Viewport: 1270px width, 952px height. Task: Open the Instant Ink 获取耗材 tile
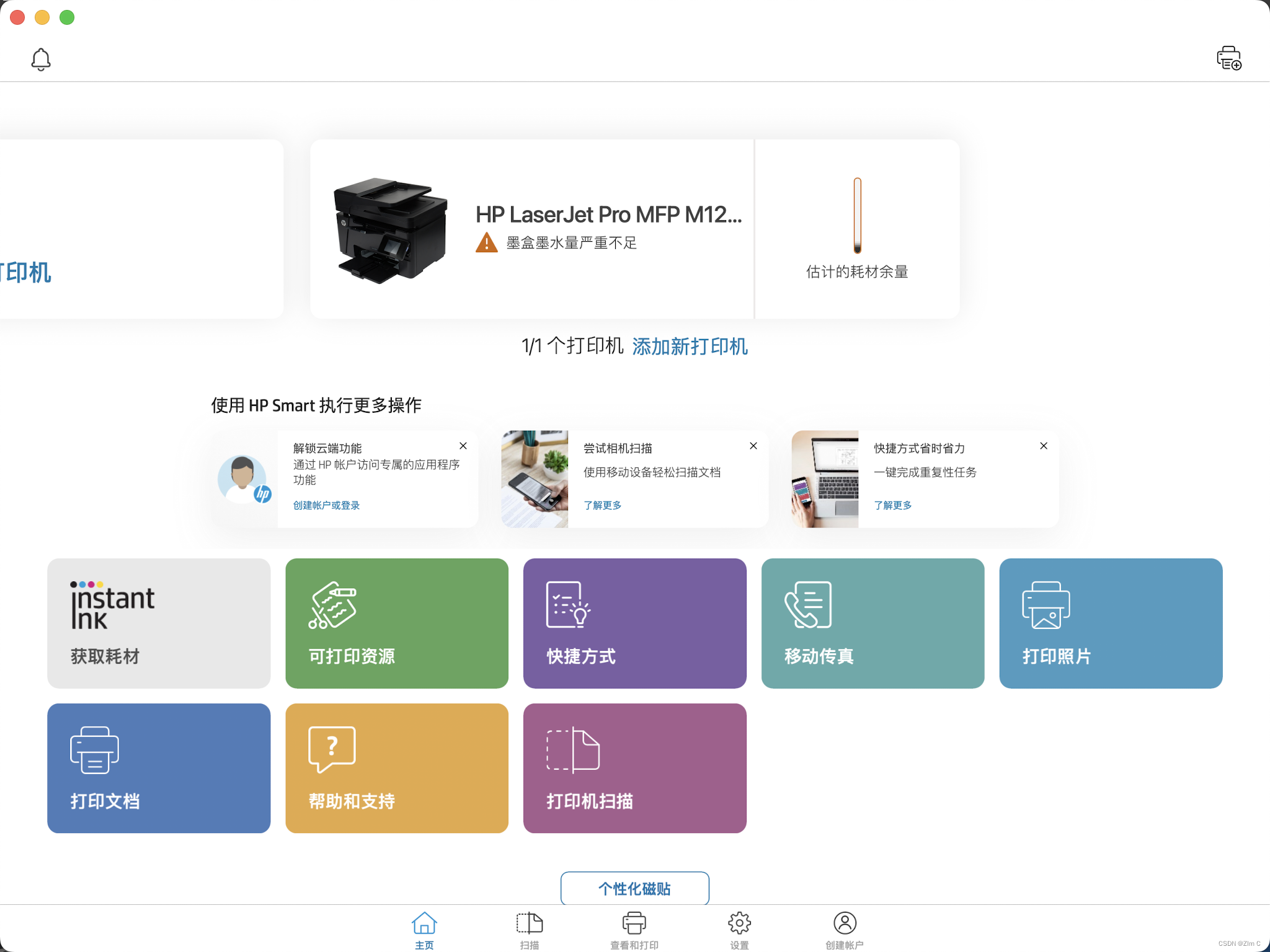(x=159, y=623)
